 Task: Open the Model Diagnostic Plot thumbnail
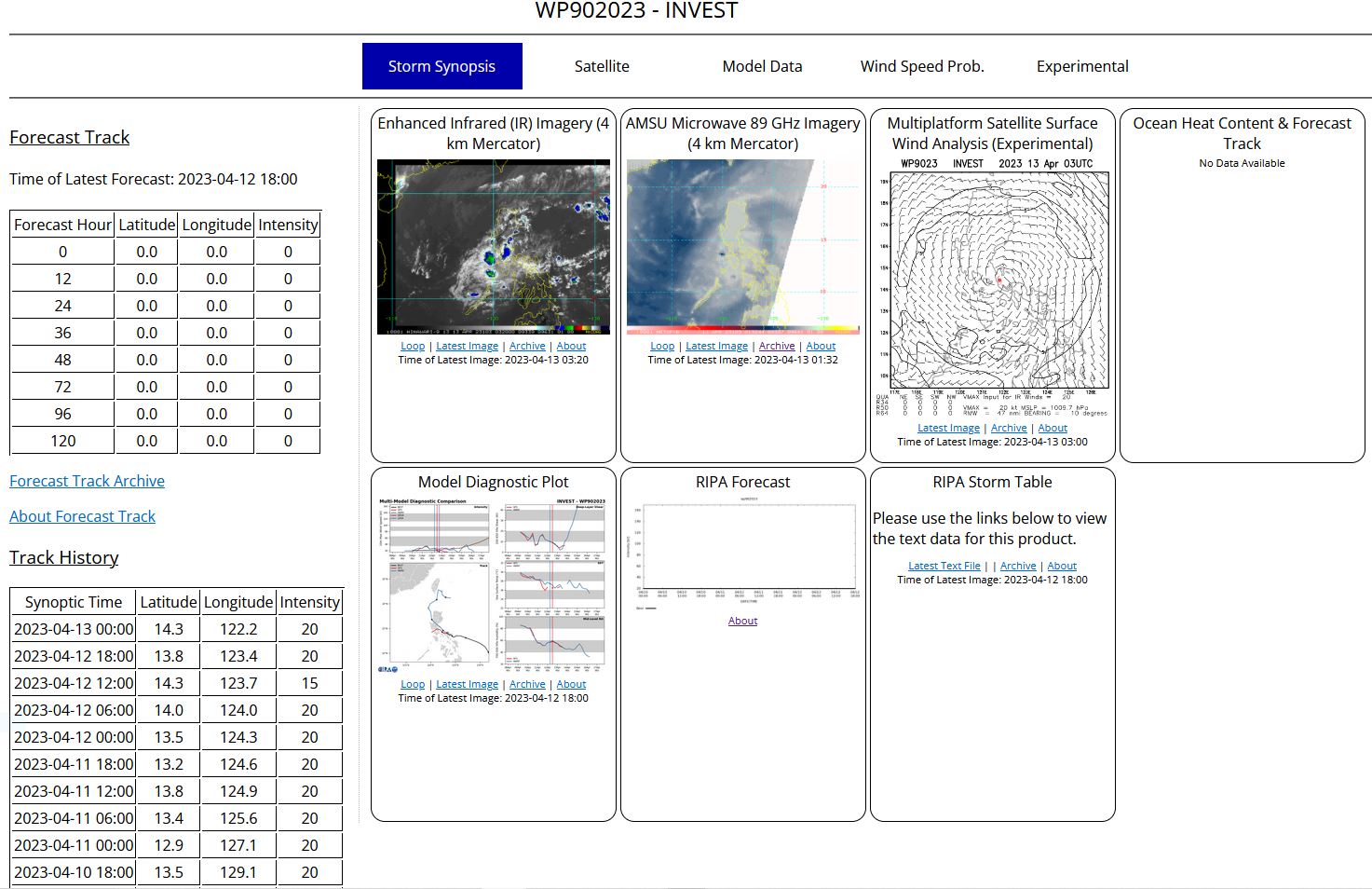pyautogui.click(x=494, y=585)
